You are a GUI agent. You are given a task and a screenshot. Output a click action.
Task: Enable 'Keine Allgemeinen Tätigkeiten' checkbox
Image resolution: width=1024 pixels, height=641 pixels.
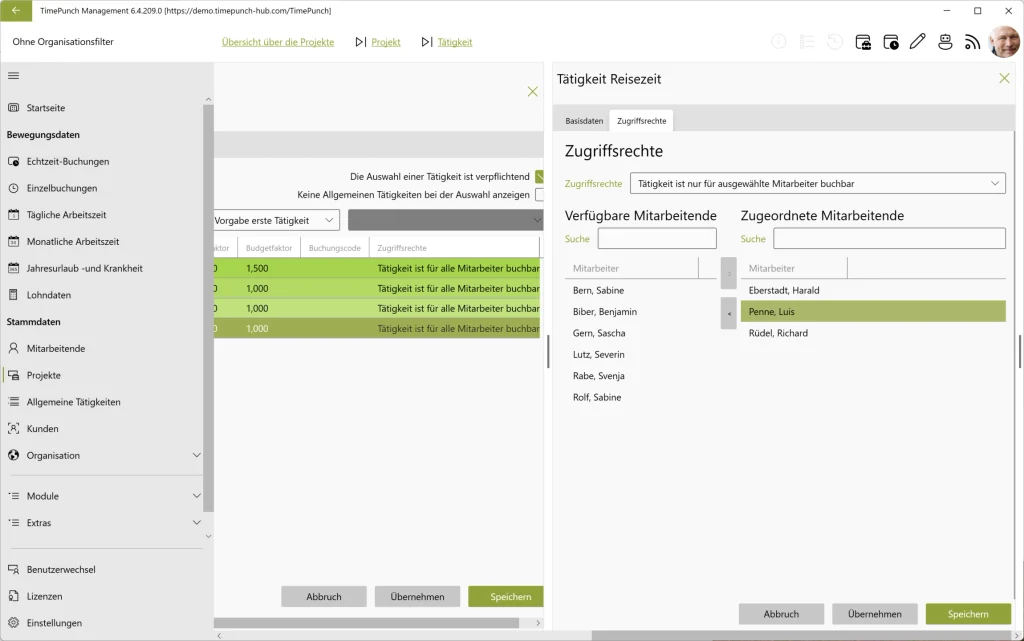click(x=539, y=195)
